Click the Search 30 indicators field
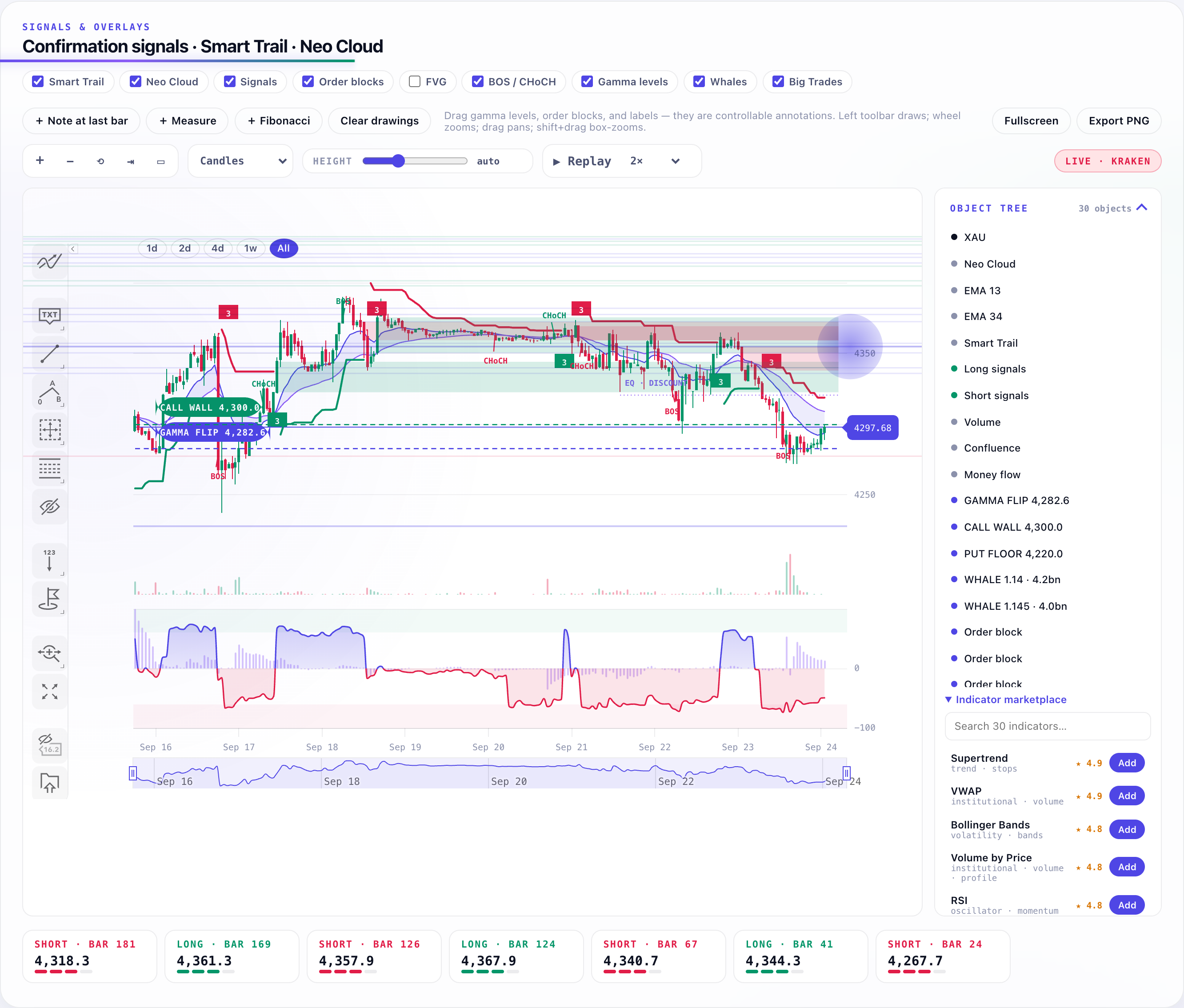 pos(1048,726)
